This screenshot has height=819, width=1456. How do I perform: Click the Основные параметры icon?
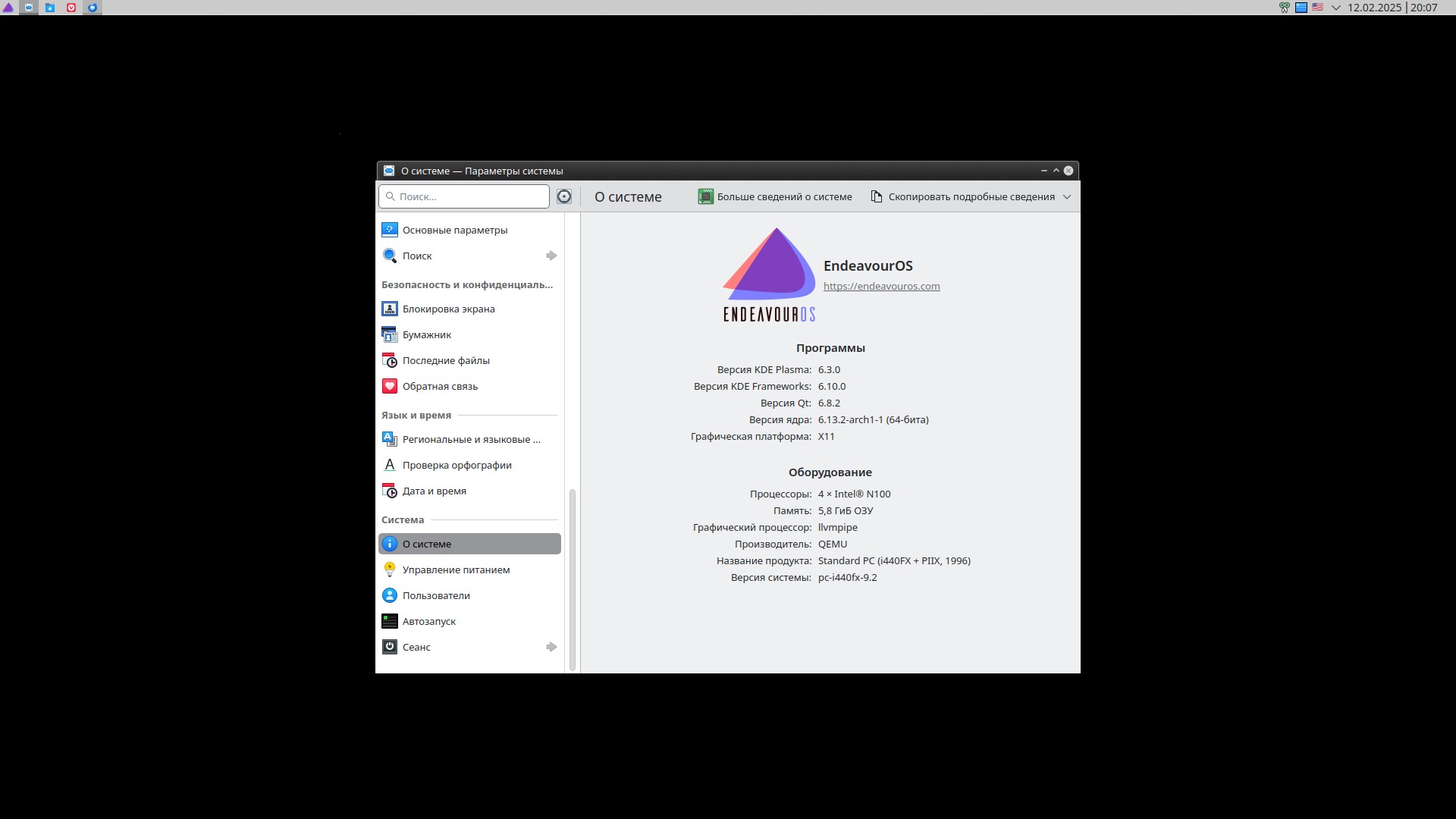pos(390,230)
